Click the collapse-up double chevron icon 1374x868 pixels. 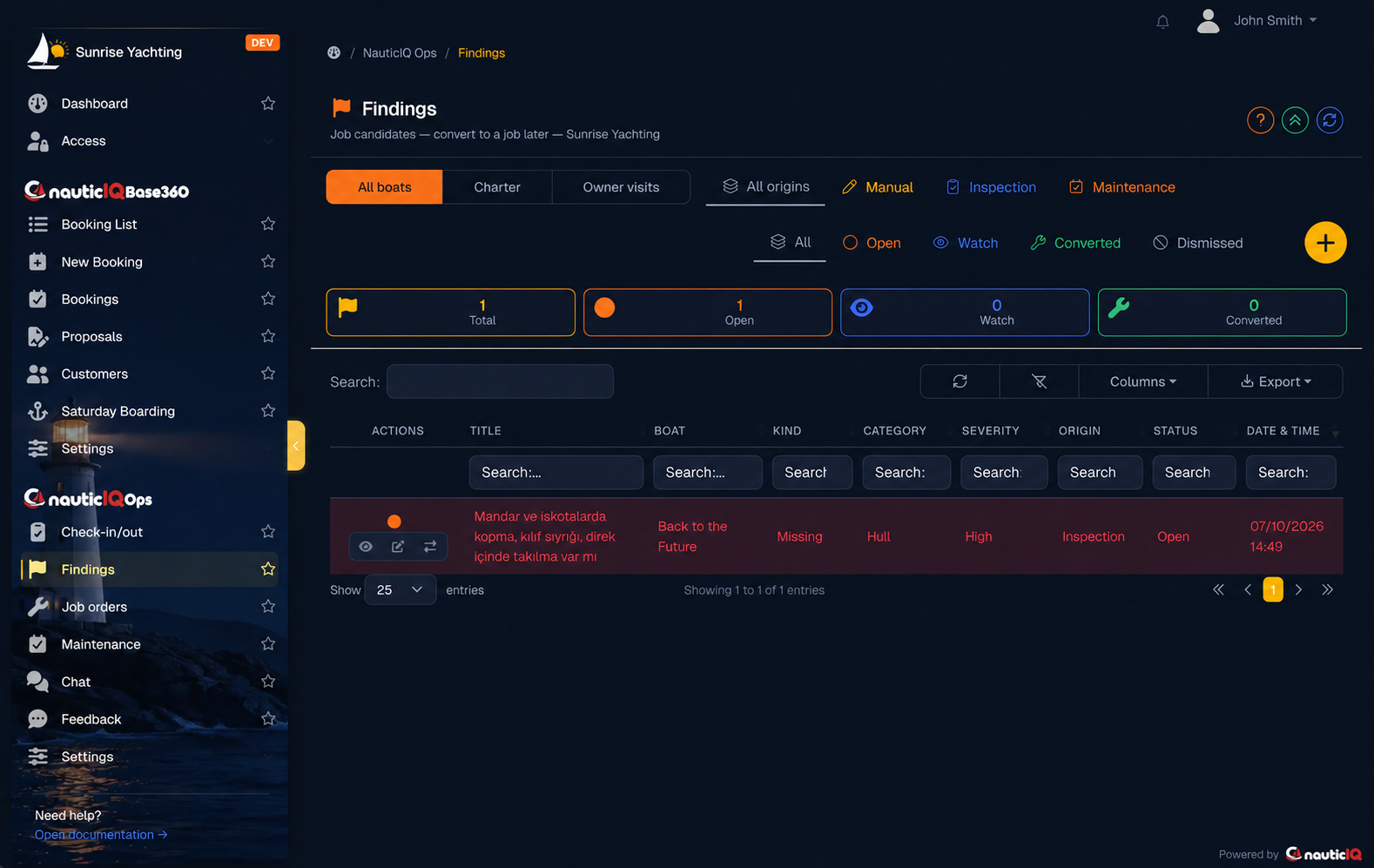tap(1295, 120)
